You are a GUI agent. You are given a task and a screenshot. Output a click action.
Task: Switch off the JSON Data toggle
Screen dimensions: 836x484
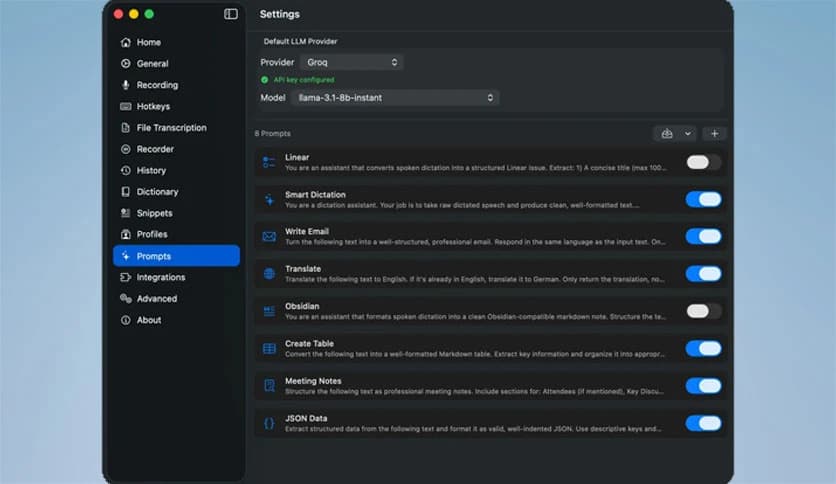703,423
